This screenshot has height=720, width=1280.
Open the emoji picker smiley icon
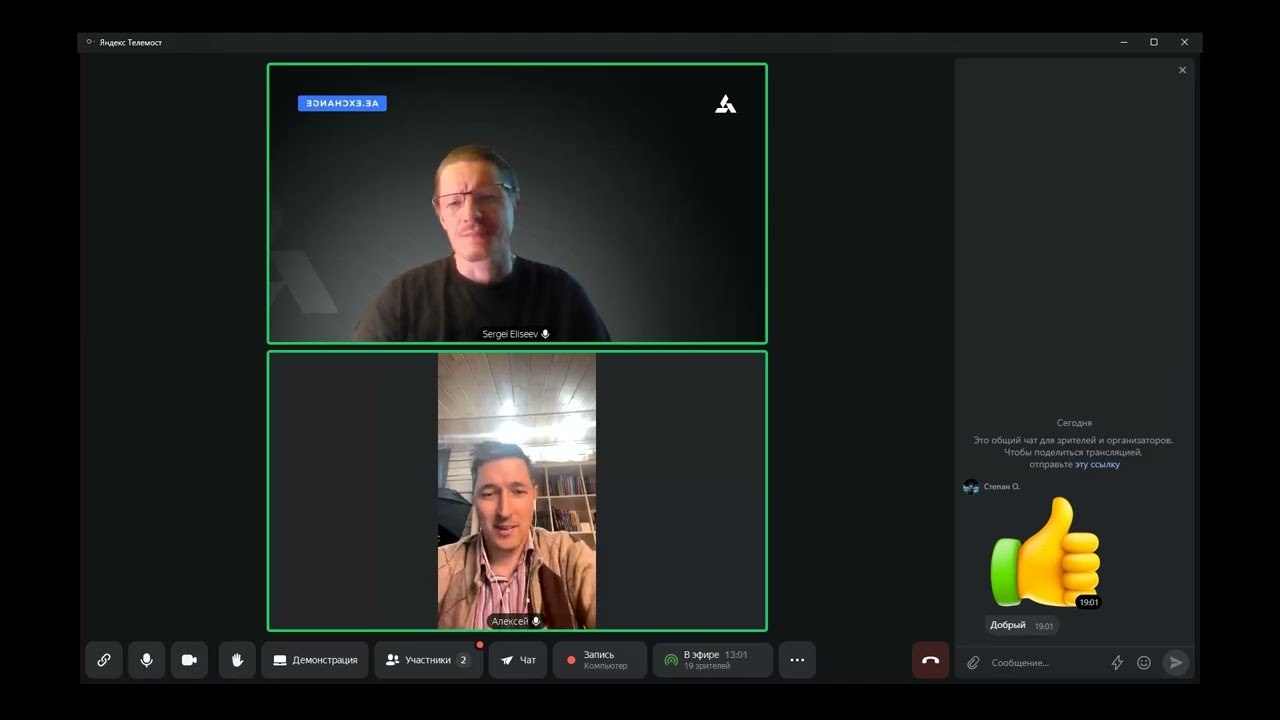click(x=1144, y=663)
